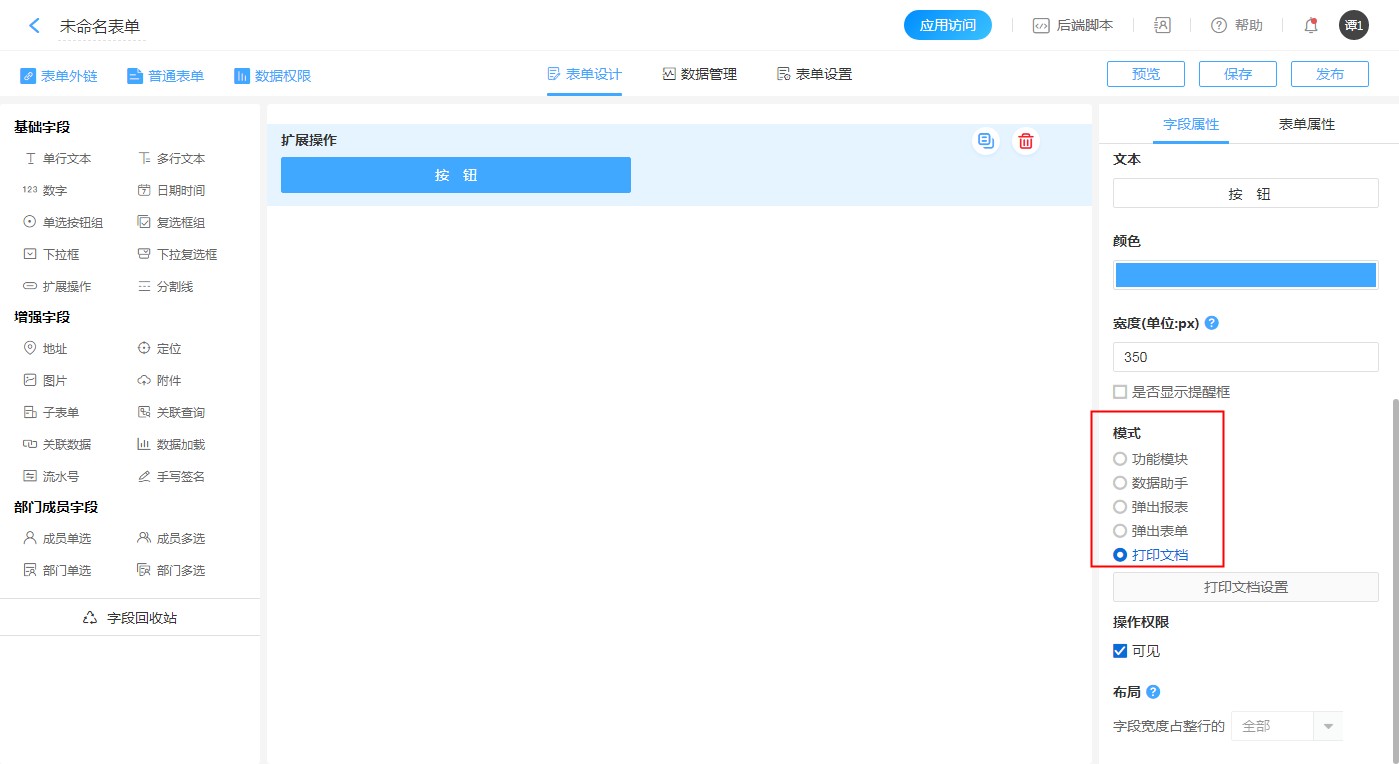
Task: Click the blue button color swatch
Action: coord(1245,274)
